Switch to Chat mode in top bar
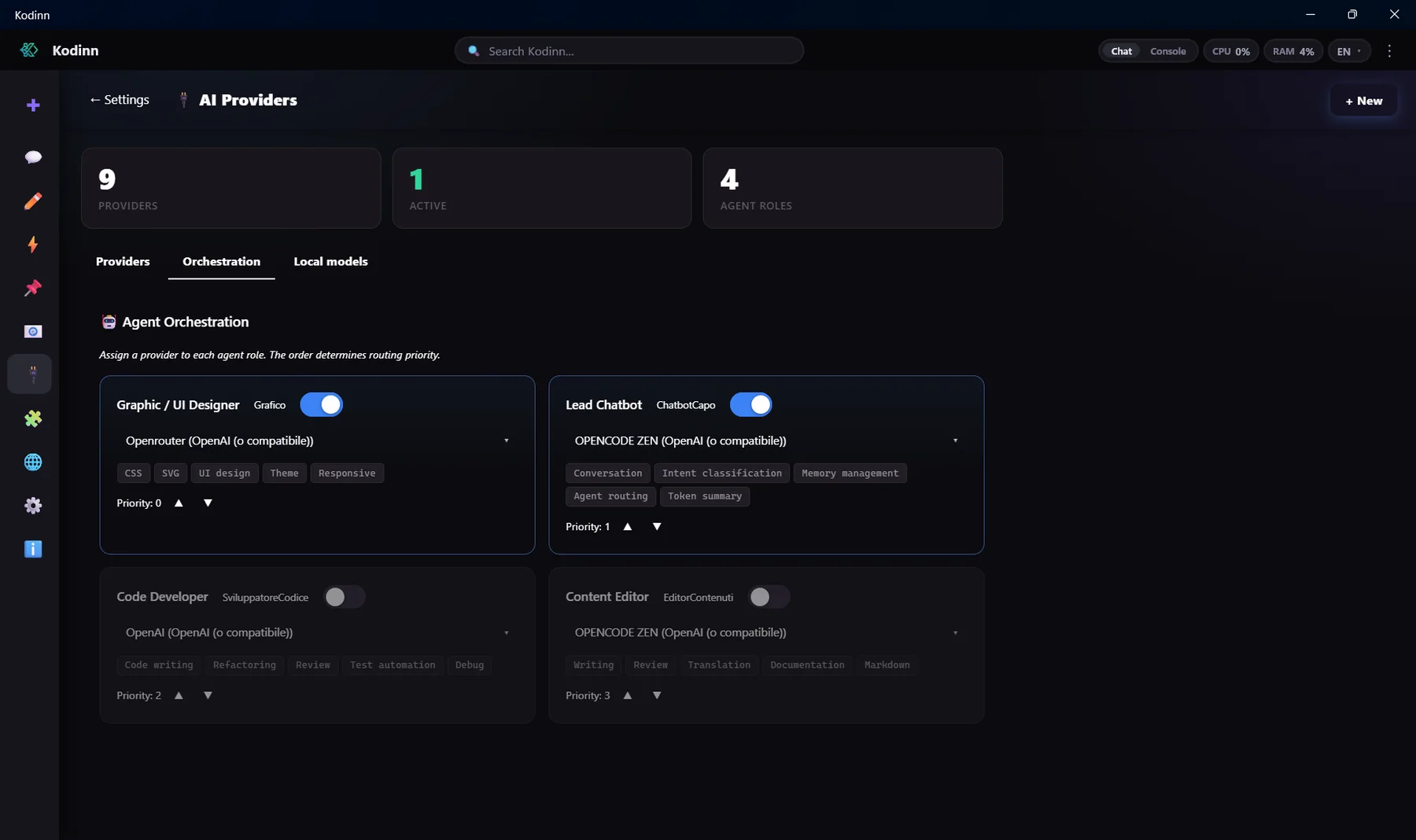Viewport: 1416px width, 840px height. (x=1121, y=51)
